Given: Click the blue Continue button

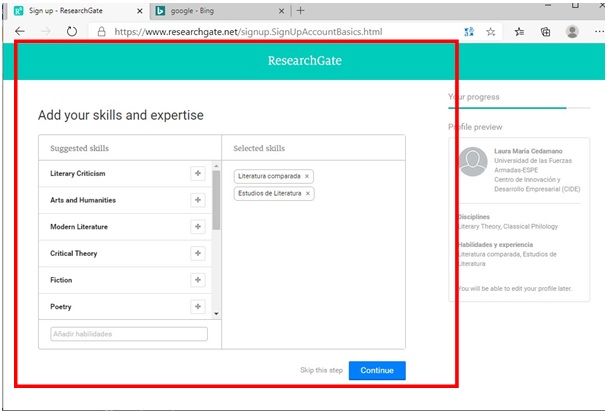Looking at the screenshot, I should (x=377, y=370).
